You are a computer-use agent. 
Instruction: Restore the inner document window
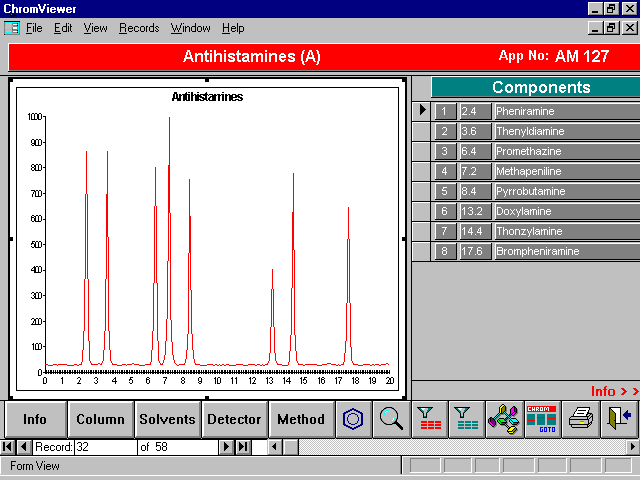(x=611, y=28)
